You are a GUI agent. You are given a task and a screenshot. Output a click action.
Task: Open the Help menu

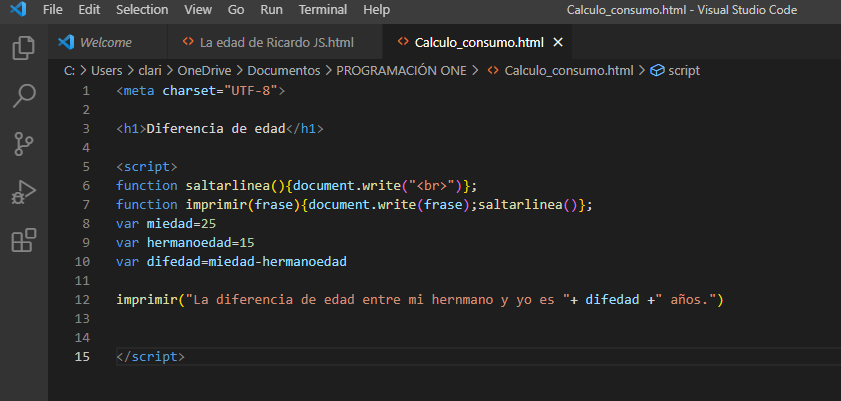[x=377, y=10]
